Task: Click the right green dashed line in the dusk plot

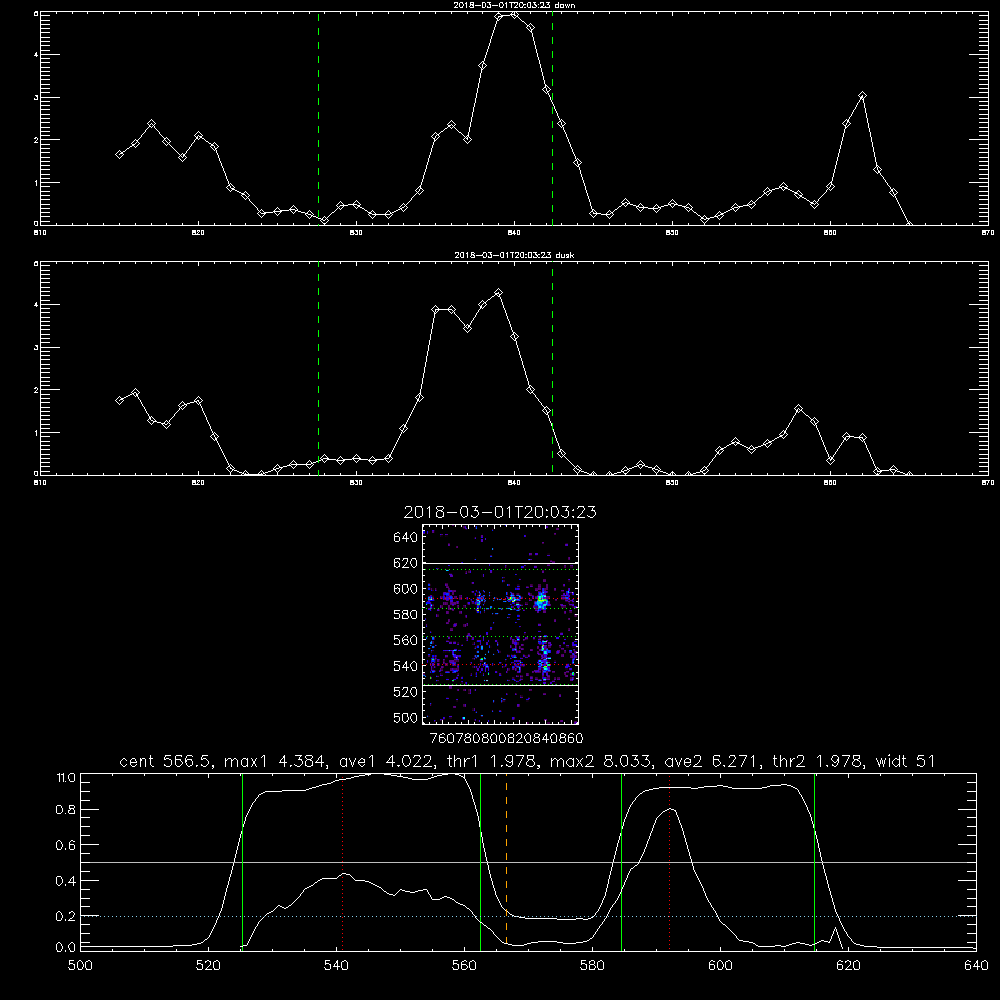Action: click(x=552, y=368)
